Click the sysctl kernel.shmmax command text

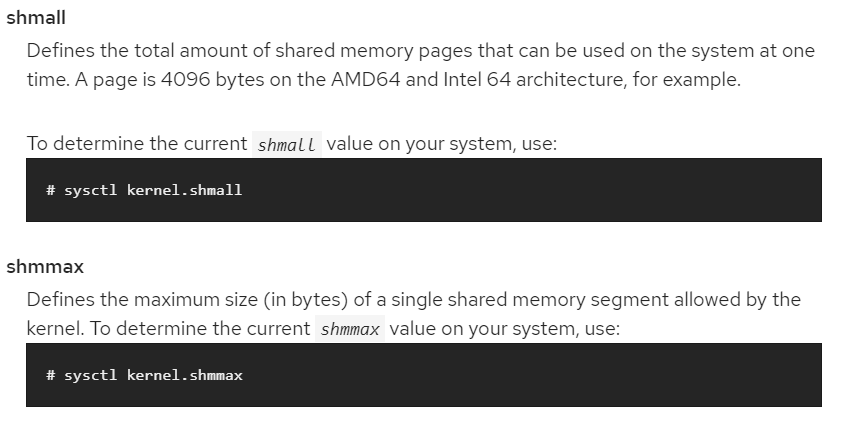click(x=153, y=375)
